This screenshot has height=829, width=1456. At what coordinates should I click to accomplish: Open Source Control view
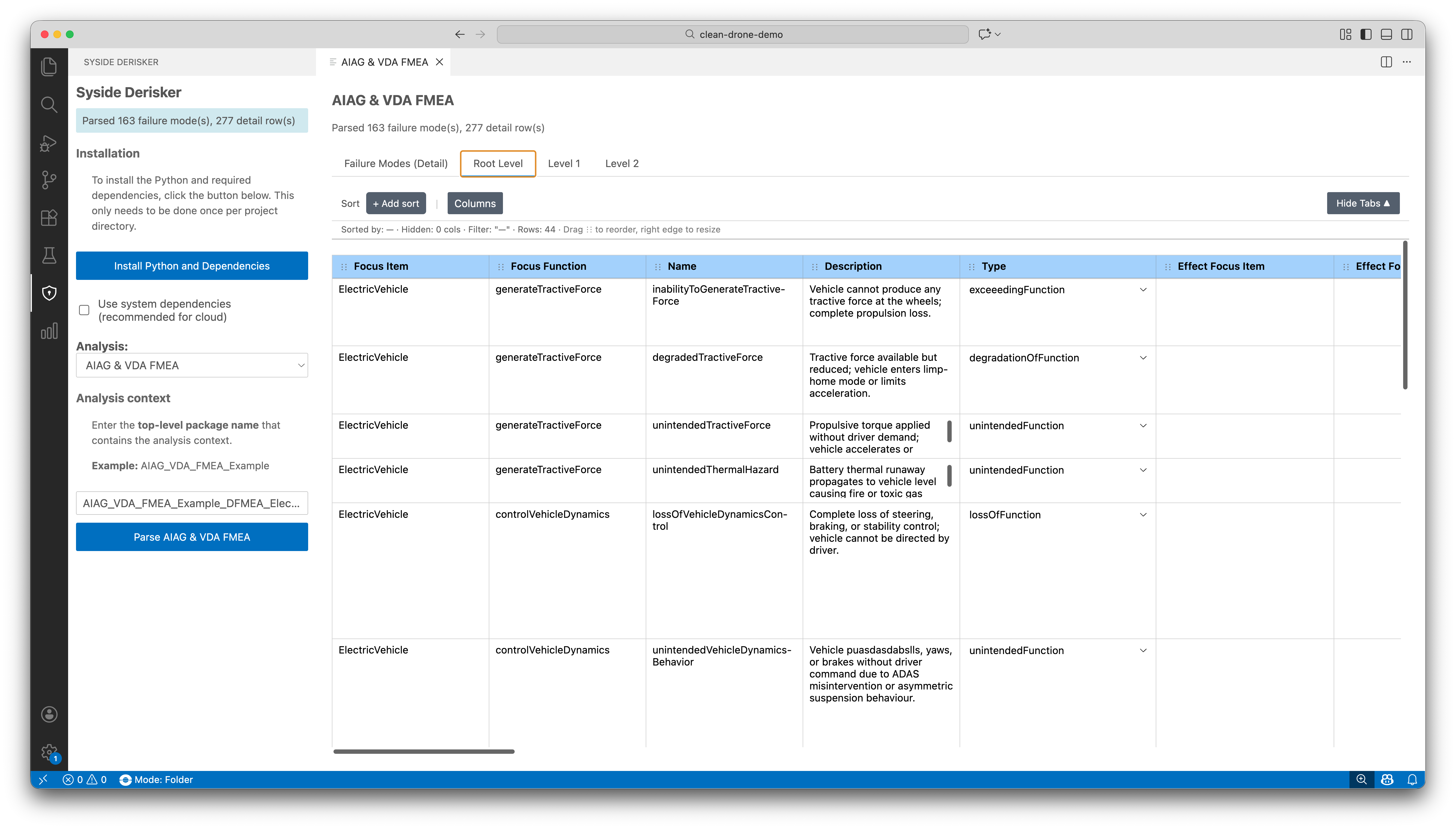[x=49, y=180]
